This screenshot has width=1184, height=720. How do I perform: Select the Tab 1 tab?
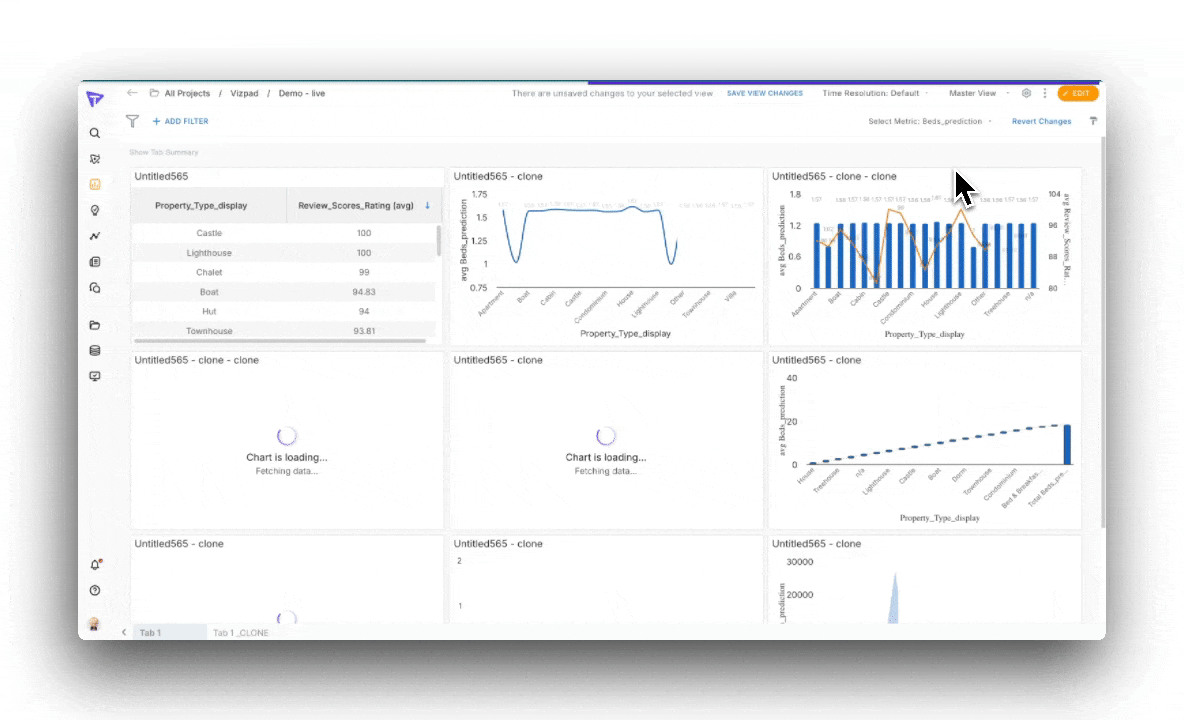pyautogui.click(x=151, y=633)
